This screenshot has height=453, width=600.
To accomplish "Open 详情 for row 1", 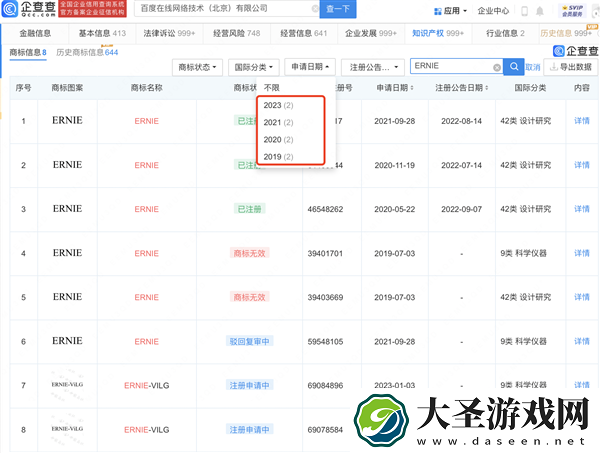I will click(x=582, y=121).
